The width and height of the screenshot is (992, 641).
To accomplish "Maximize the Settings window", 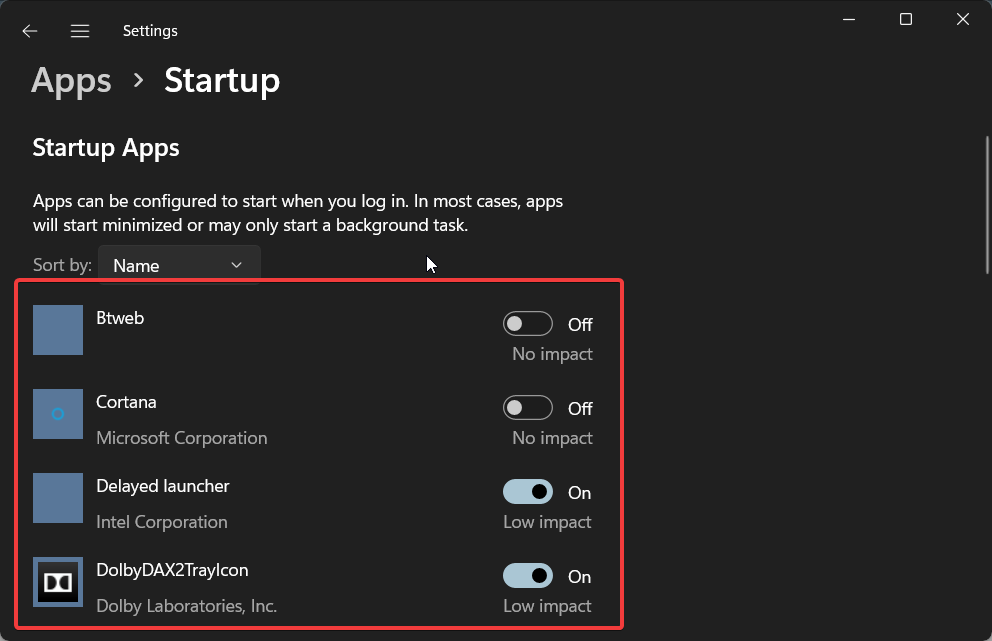I will 906,20.
